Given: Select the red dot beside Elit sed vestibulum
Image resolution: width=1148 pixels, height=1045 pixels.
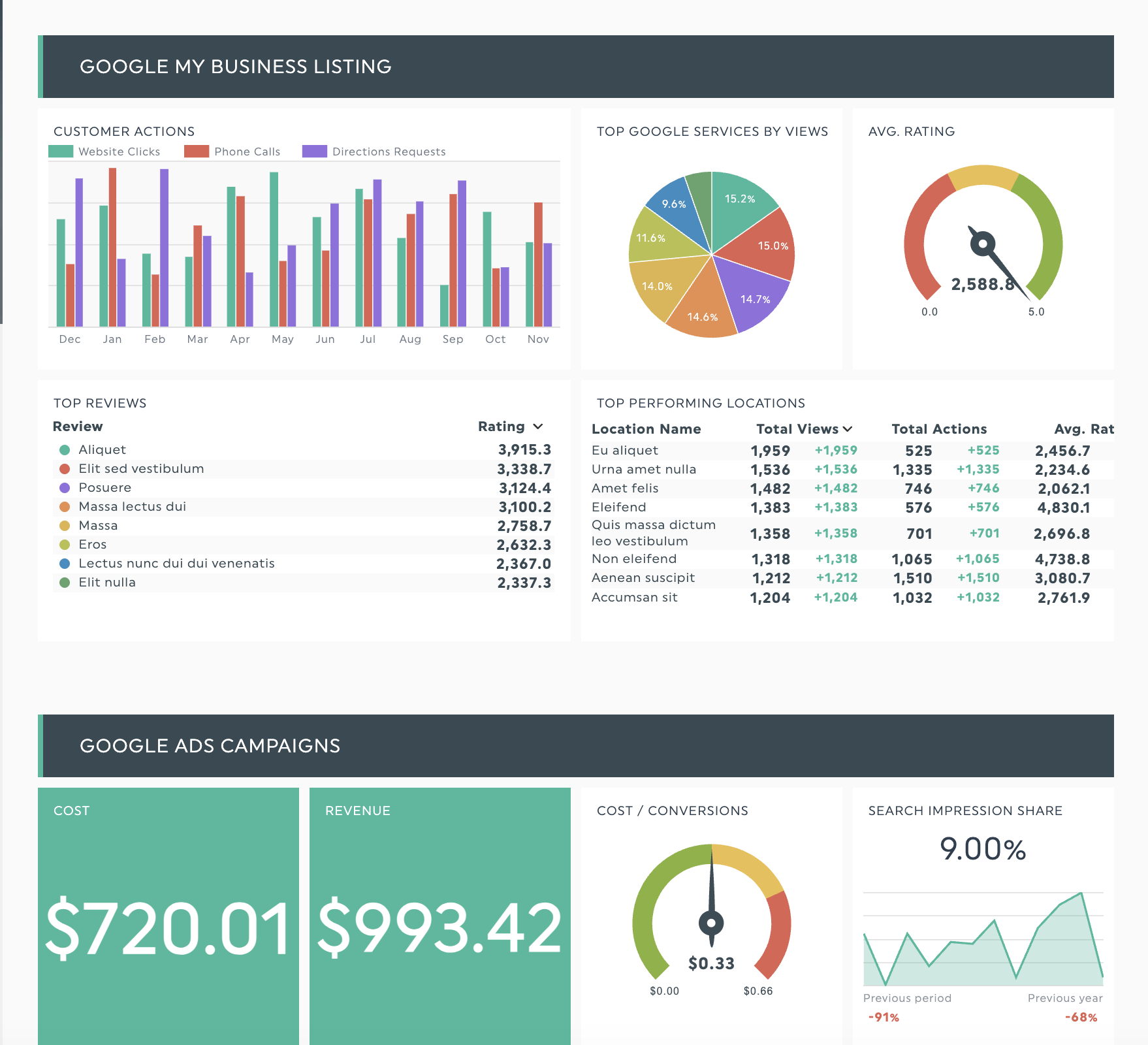Looking at the screenshot, I should pyautogui.click(x=65, y=469).
